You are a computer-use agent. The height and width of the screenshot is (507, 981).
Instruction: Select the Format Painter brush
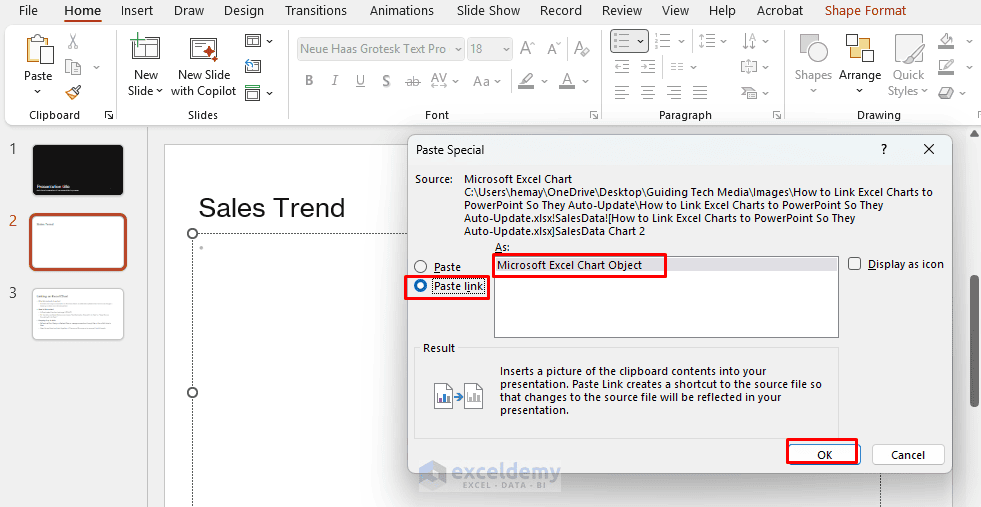pyautogui.click(x=73, y=92)
